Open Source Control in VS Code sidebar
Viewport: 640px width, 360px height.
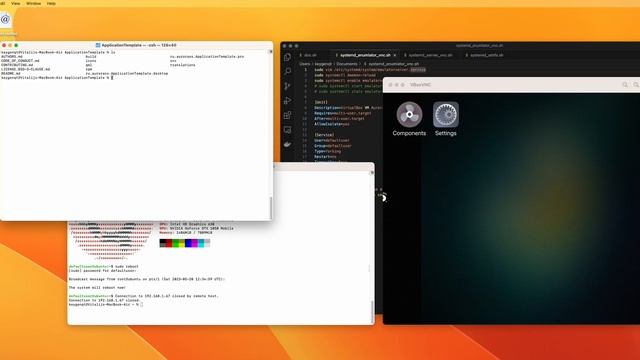point(287,86)
